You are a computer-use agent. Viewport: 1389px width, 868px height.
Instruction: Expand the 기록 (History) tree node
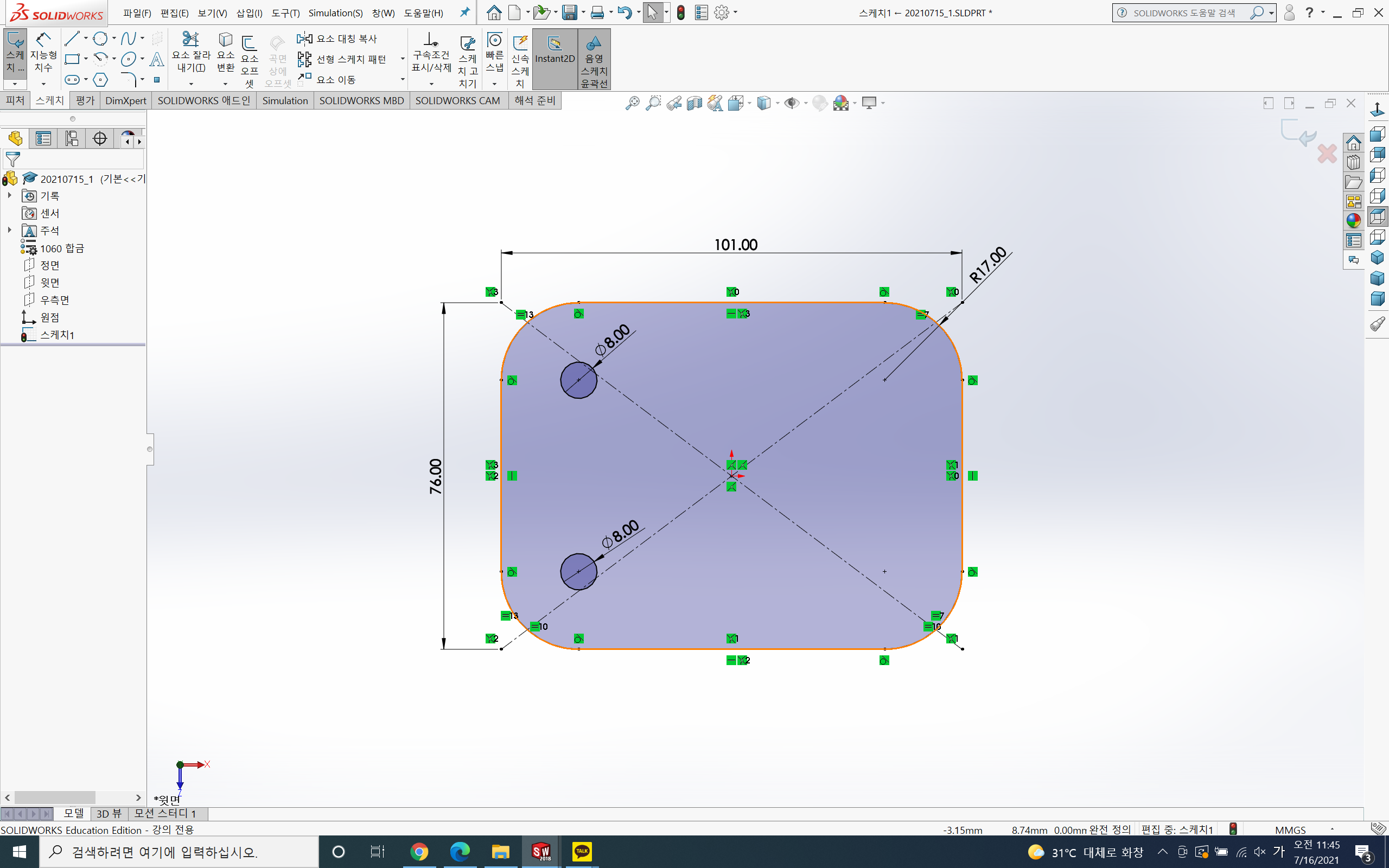coord(9,196)
